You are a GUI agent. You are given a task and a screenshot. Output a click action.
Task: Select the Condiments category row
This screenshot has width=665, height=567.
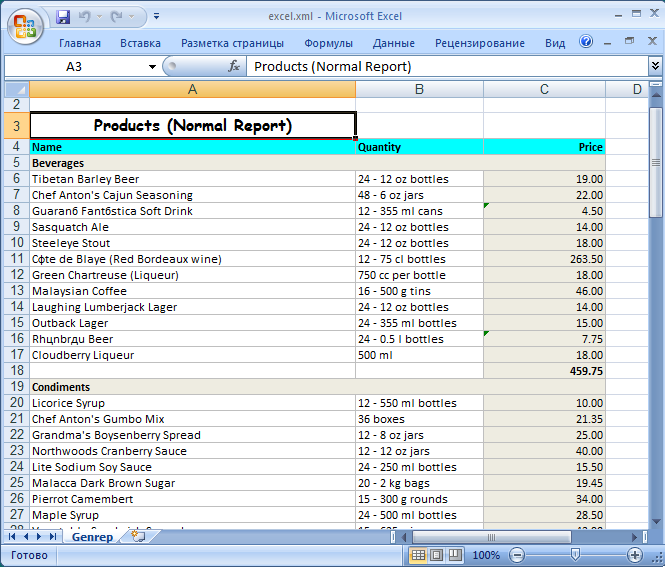(x=317, y=387)
